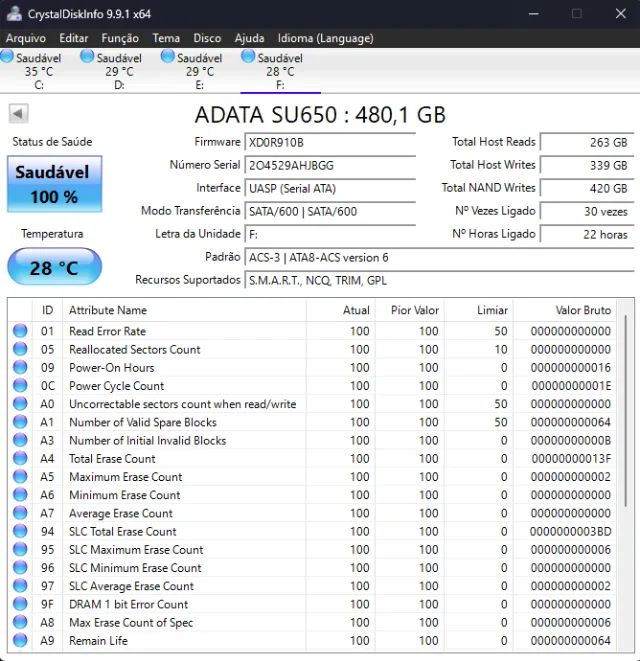Click the Modo Transferência field

(330, 211)
